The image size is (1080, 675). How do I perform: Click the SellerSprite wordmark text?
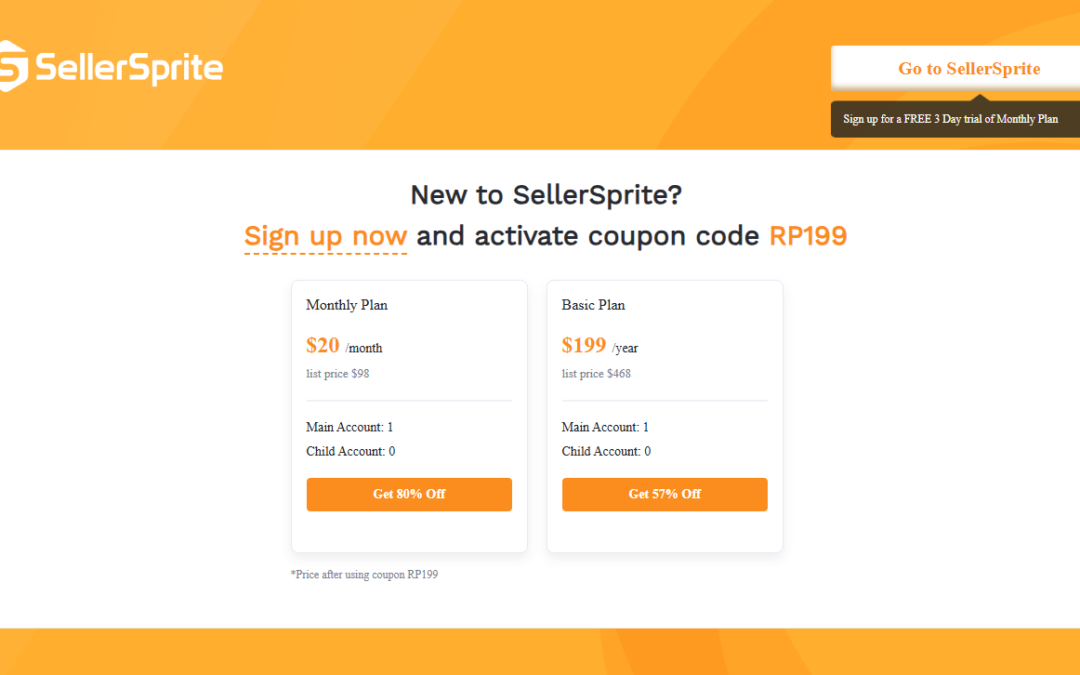click(x=129, y=67)
